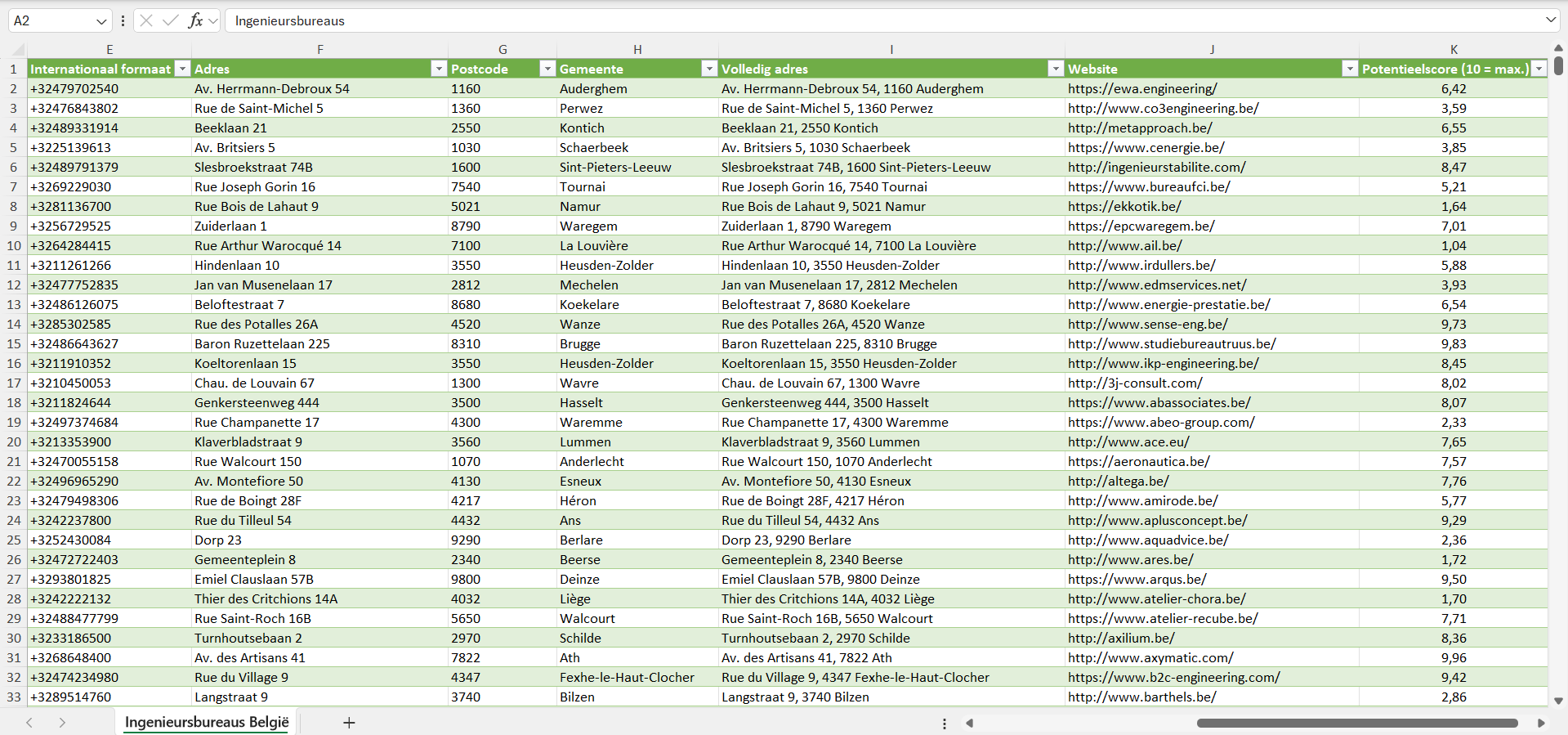Click the vertical scroll down arrow
1568x735 pixels.
(x=1558, y=701)
